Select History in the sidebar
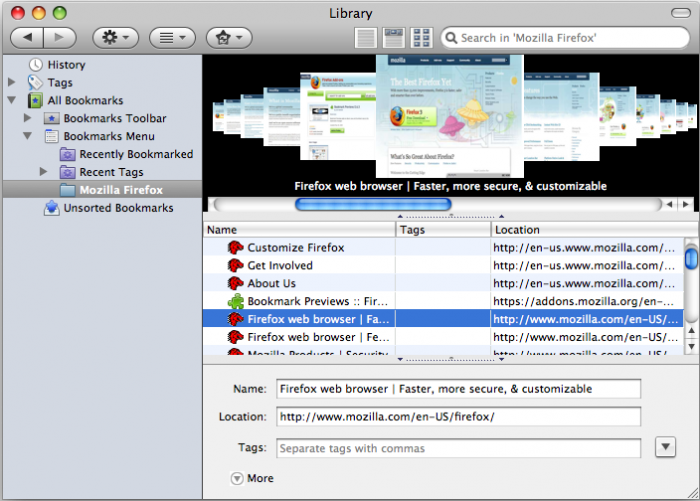 [x=66, y=65]
